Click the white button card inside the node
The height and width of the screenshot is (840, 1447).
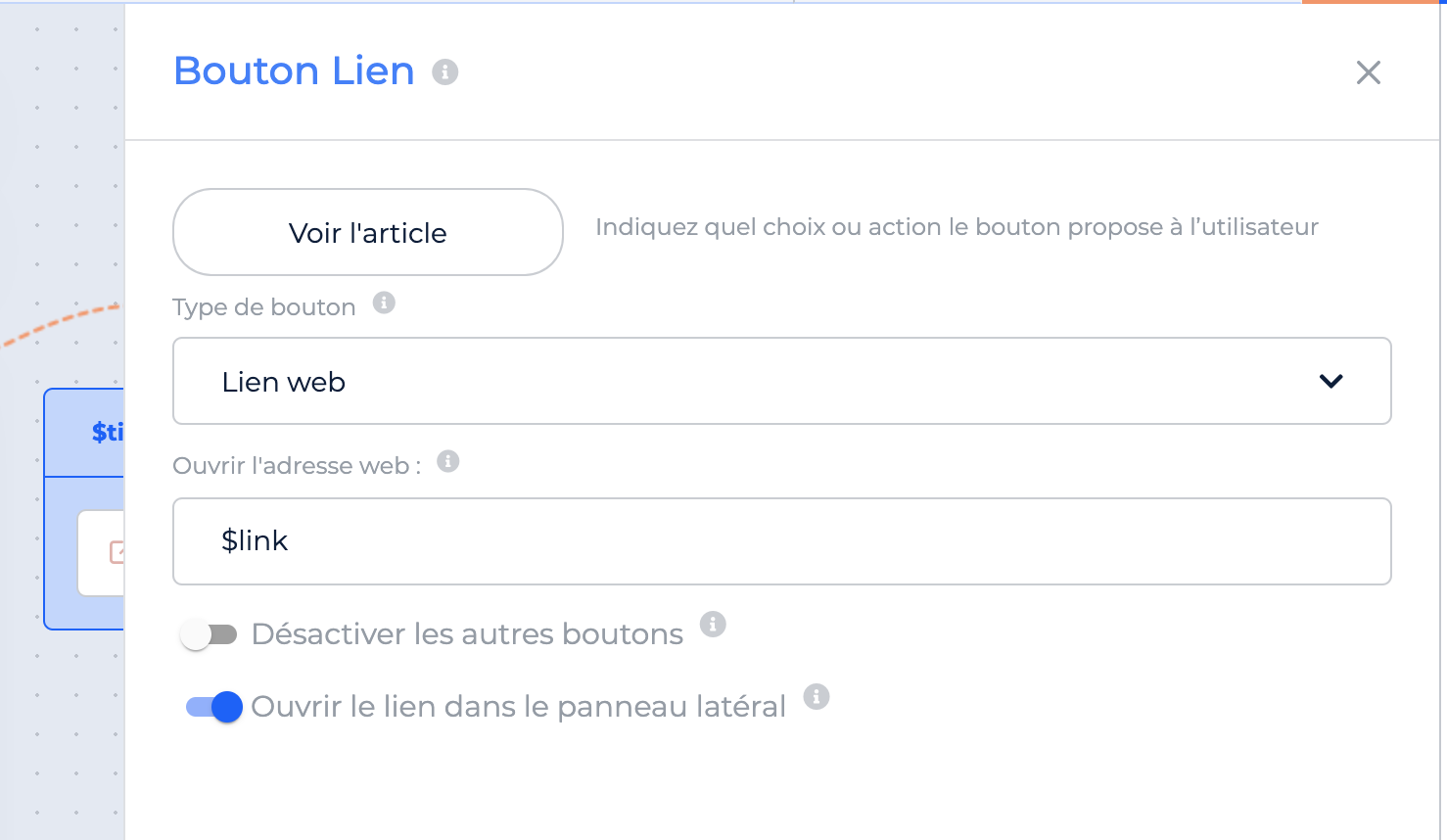pyautogui.click(x=101, y=552)
